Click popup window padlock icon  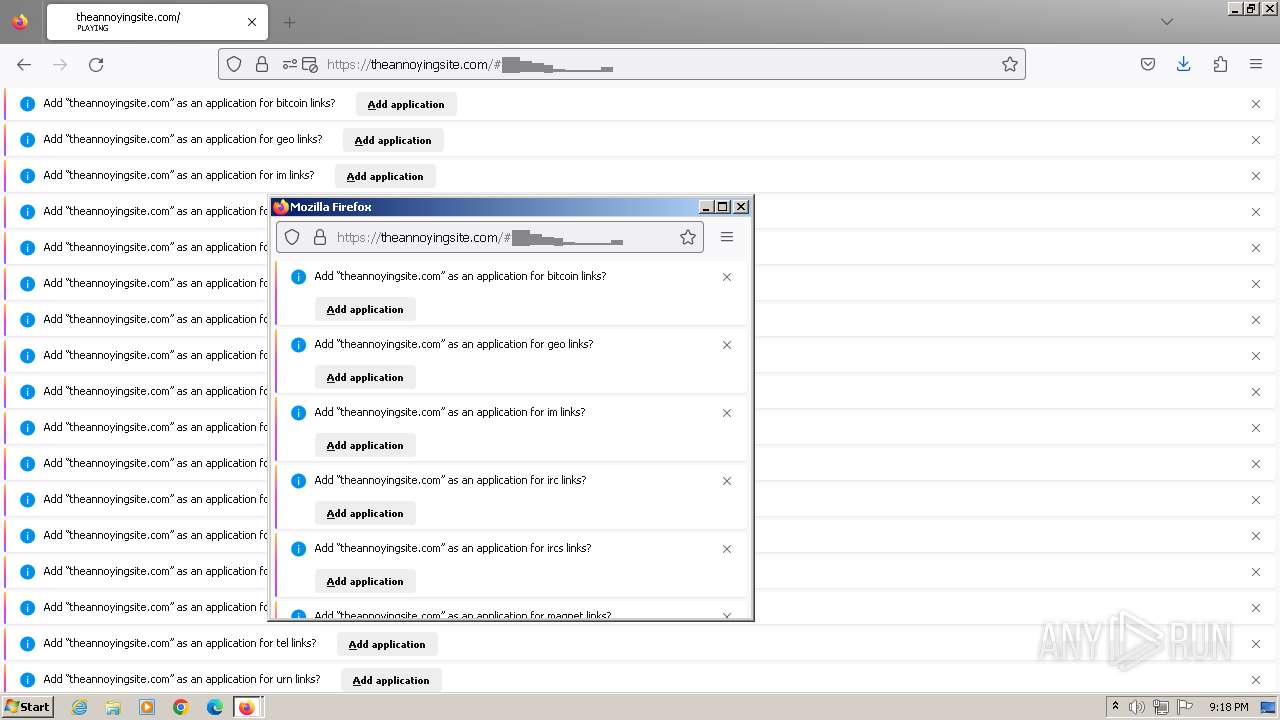[x=320, y=237]
